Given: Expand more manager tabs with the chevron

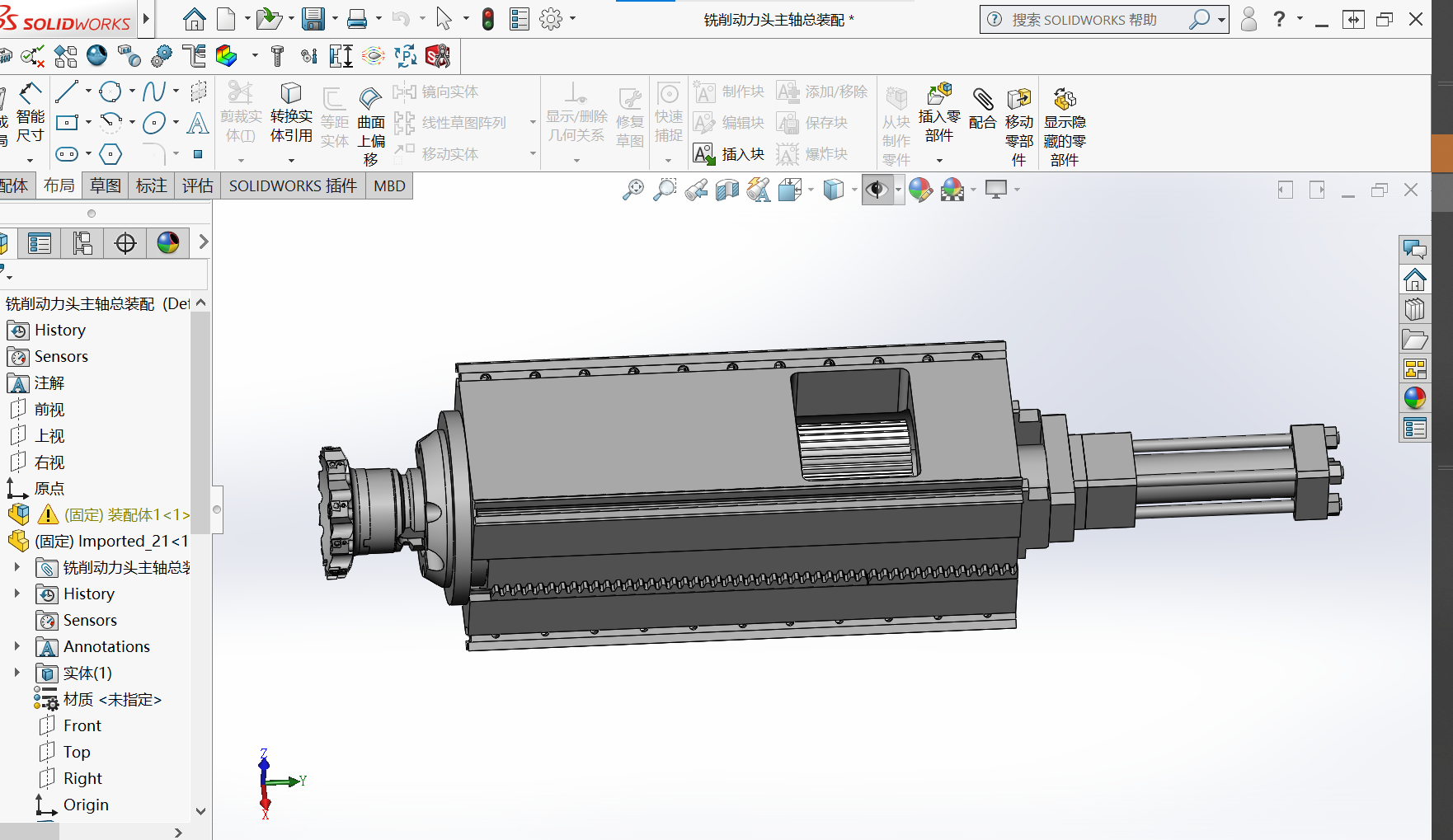Looking at the screenshot, I should click(203, 242).
